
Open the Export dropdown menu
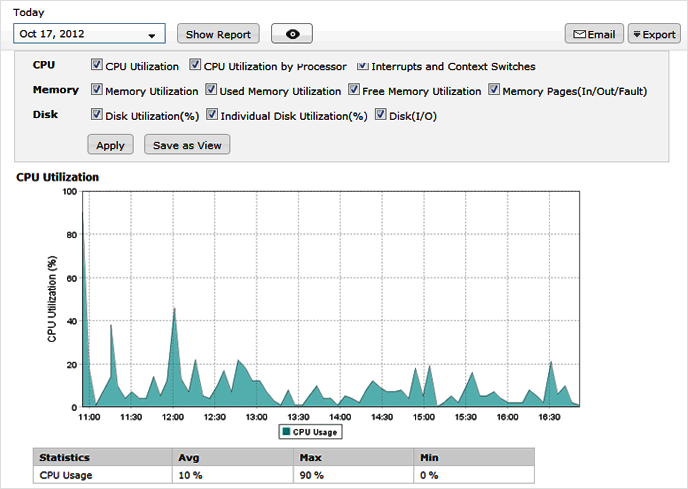coord(653,34)
